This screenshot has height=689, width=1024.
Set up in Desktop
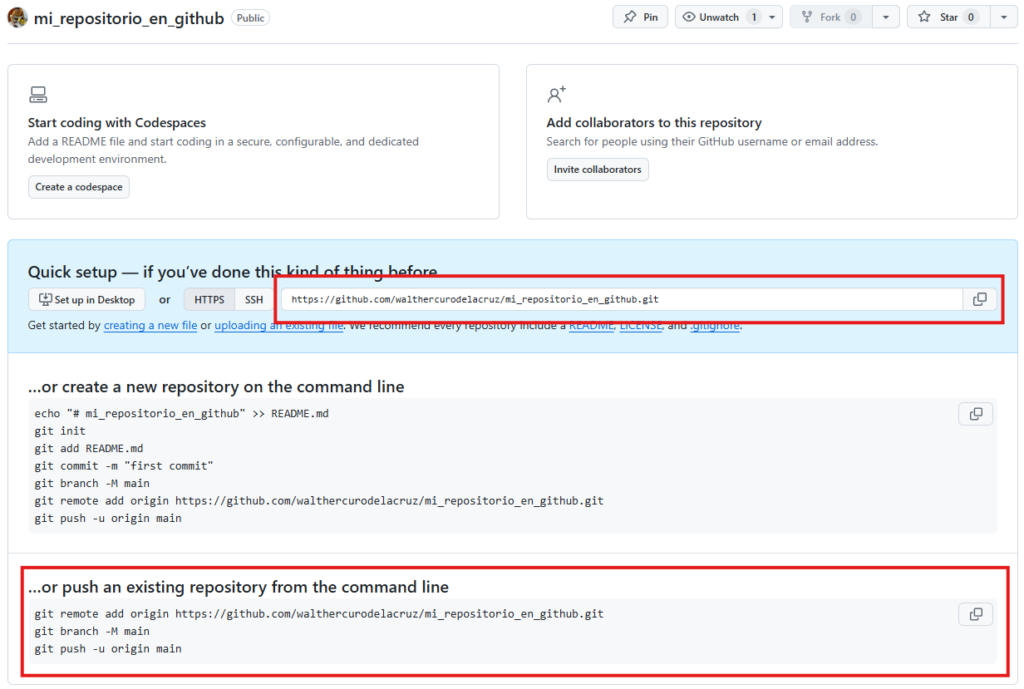[86, 299]
